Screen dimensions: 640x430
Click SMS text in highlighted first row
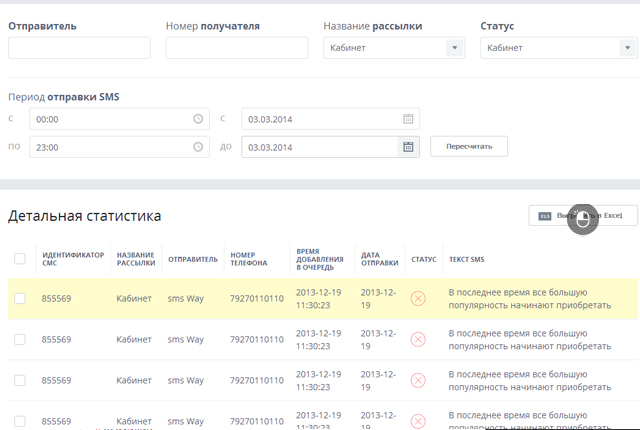tap(530, 299)
